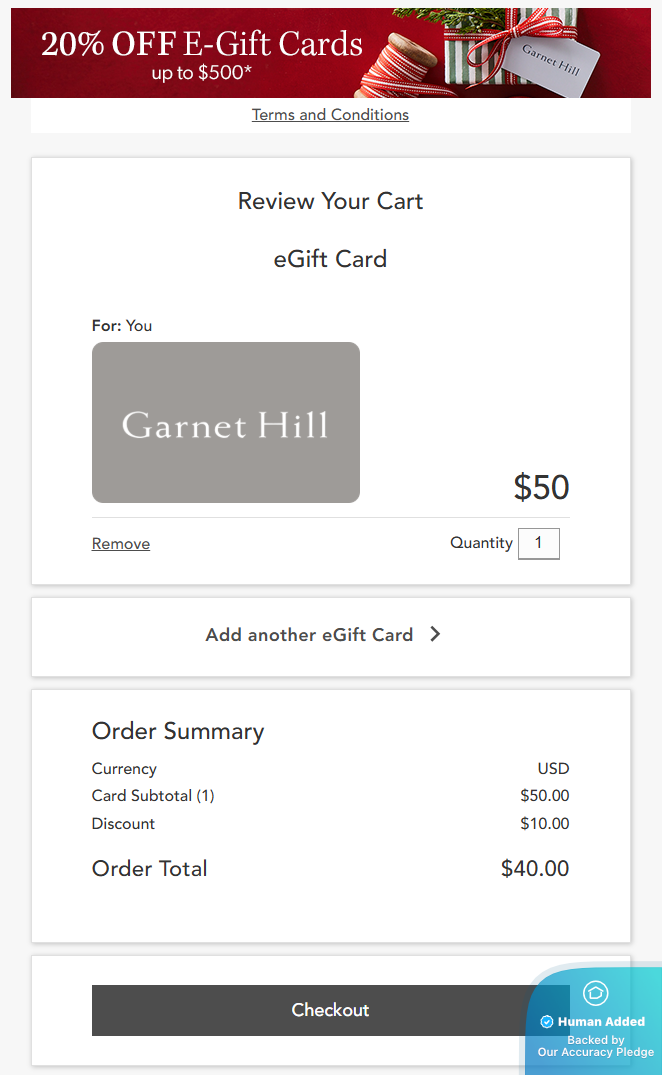Click Add another eGift Card
This screenshot has width=662, height=1075.
309,635
